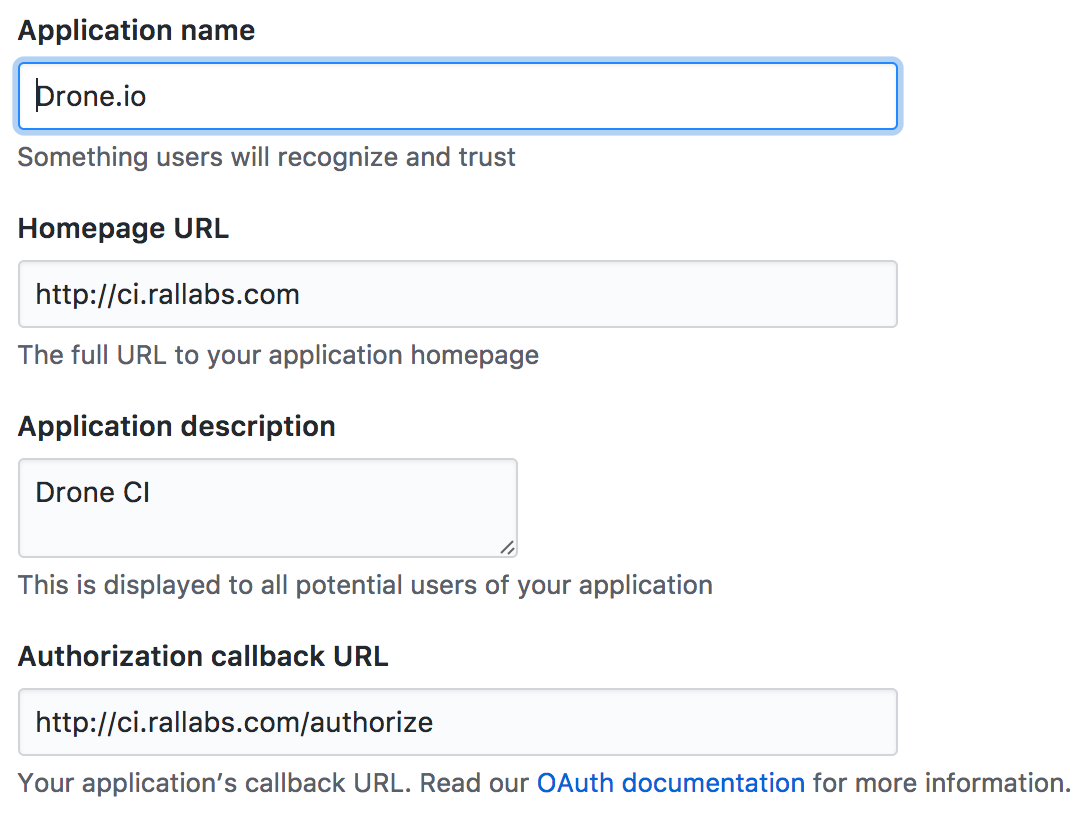Image resolution: width=1092 pixels, height=814 pixels.
Task: Click the "Your application's callback URL" text
Action: click(212, 782)
